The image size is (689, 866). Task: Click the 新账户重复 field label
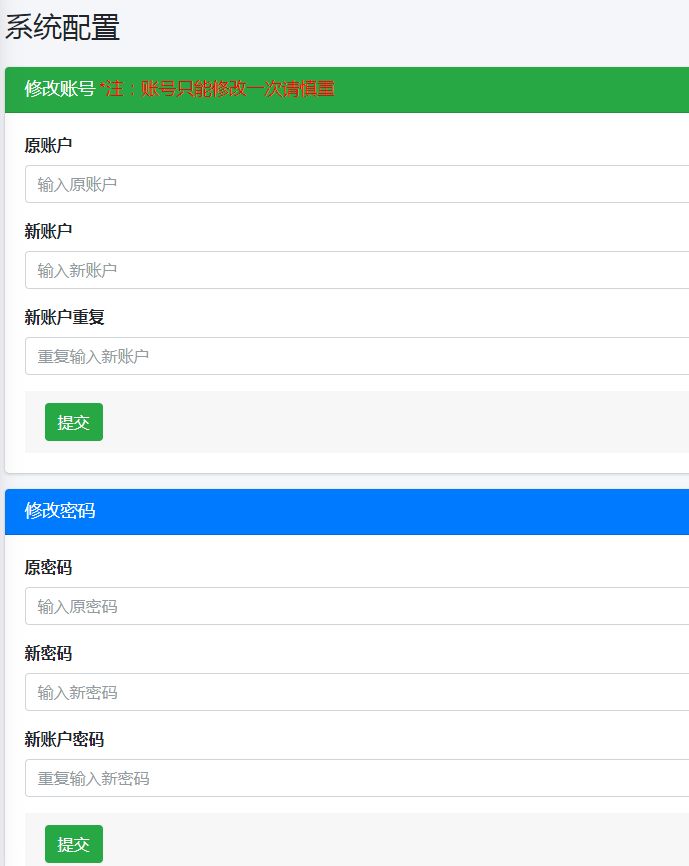pyautogui.click(x=64, y=317)
